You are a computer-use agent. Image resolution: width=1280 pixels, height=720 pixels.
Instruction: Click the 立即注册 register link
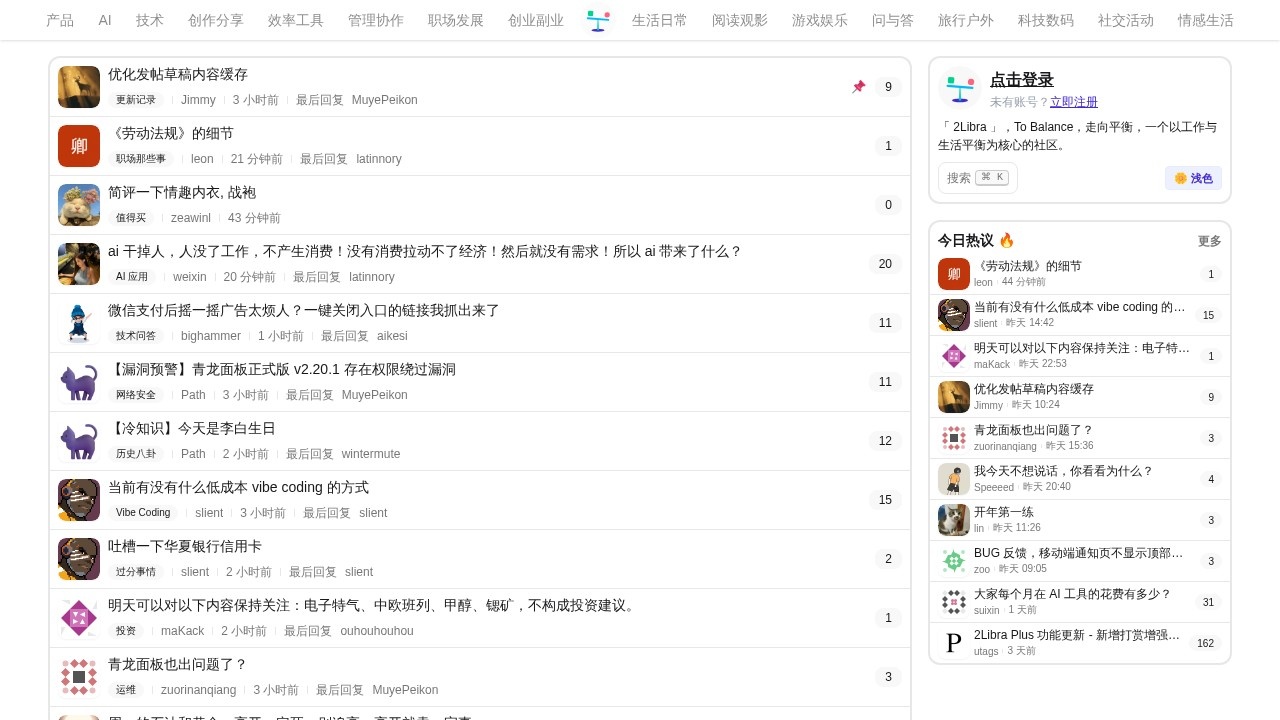point(1074,102)
